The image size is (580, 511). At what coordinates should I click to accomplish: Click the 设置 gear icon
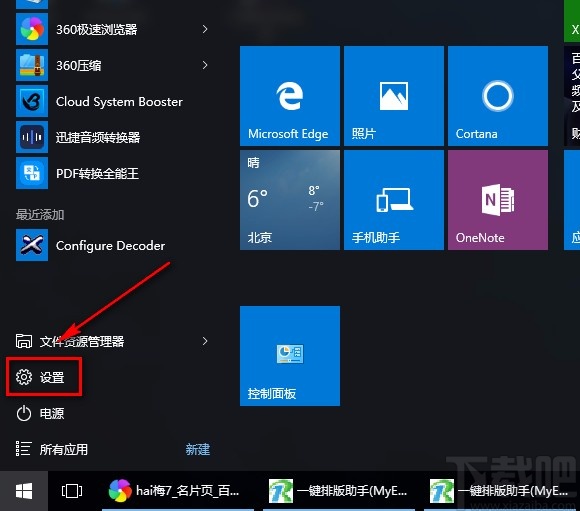click(24, 377)
